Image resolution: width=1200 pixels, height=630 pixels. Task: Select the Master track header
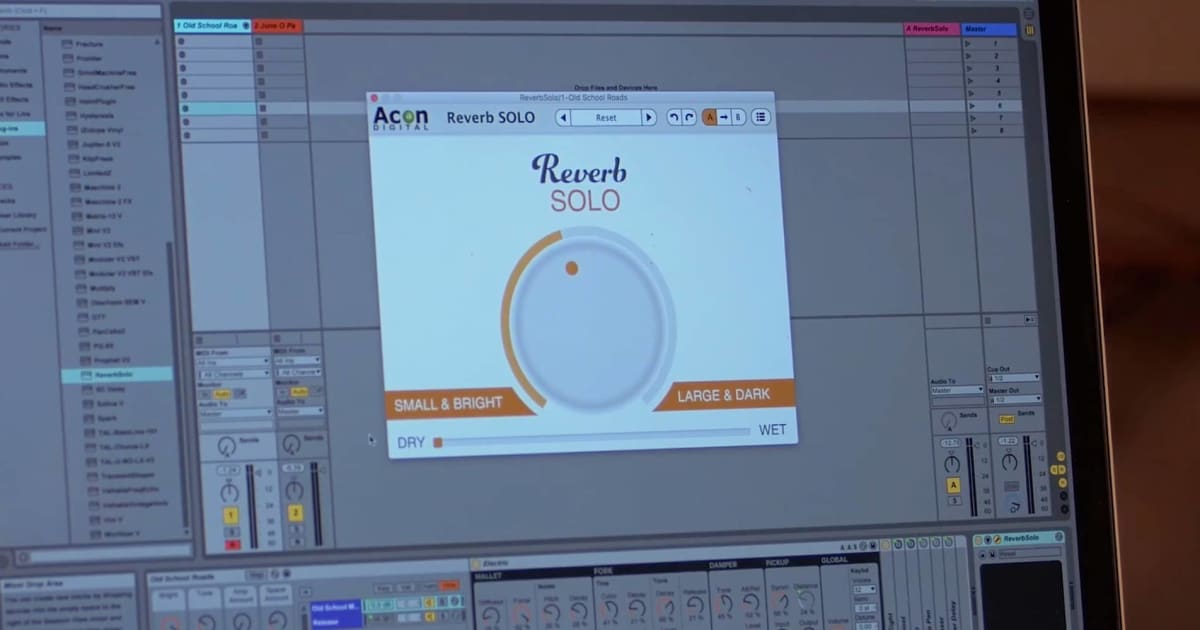988,29
